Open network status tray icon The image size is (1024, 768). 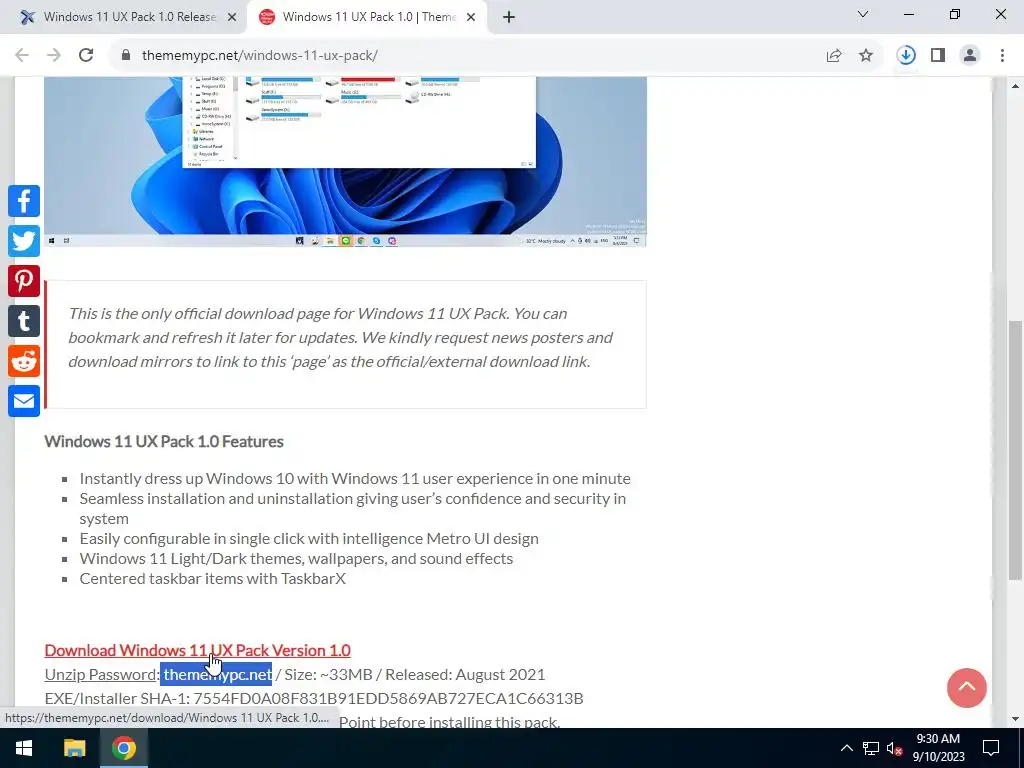871,748
